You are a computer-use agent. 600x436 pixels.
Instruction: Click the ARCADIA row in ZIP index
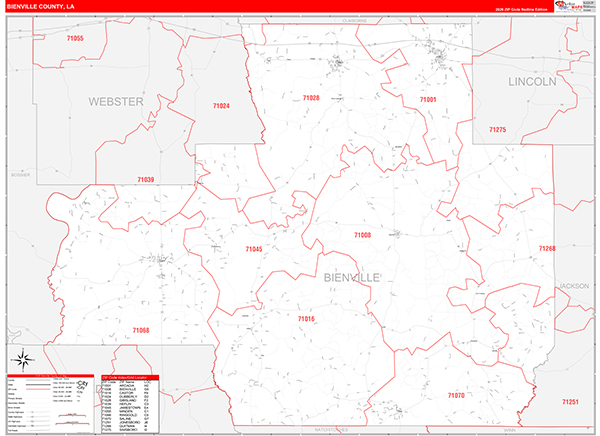click(x=126, y=385)
